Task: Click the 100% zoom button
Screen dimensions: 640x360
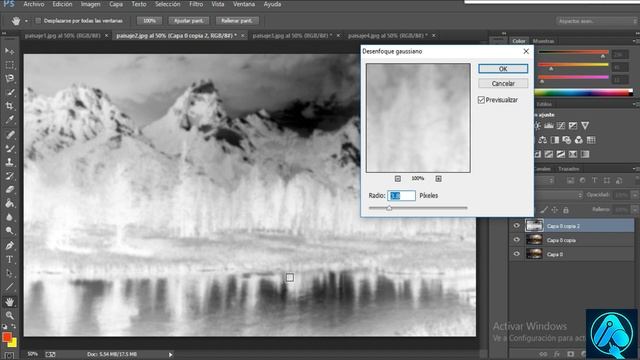Action: coord(149,21)
